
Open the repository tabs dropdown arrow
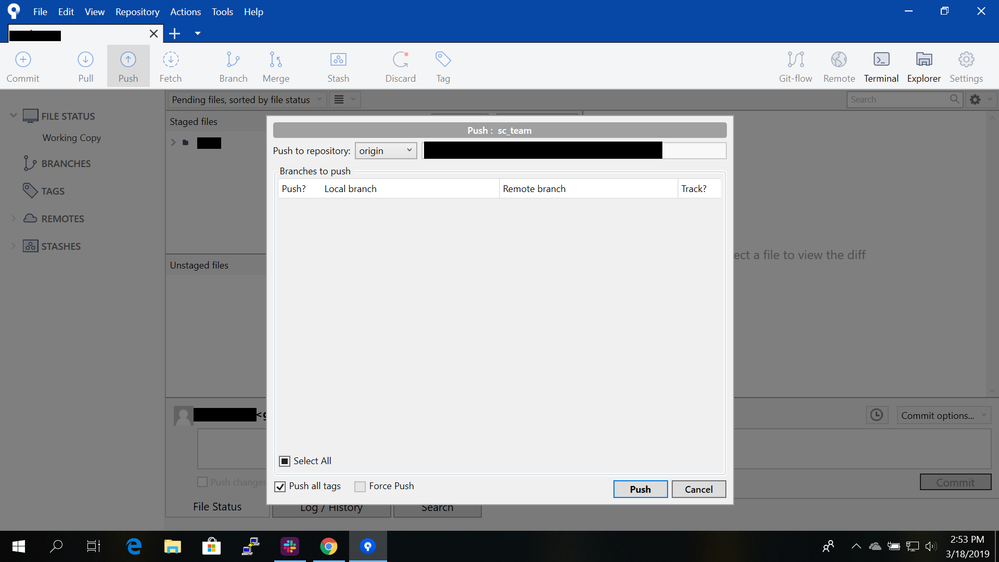click(x=198, y=33)
